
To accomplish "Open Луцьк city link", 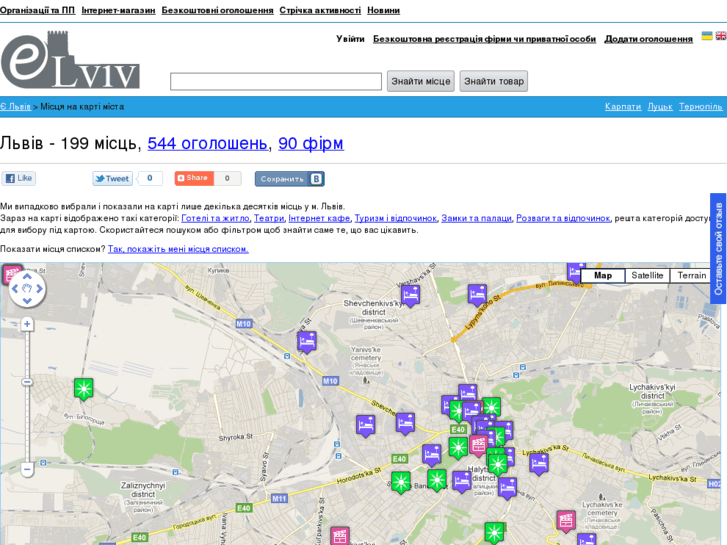I will tap(660, 107).
